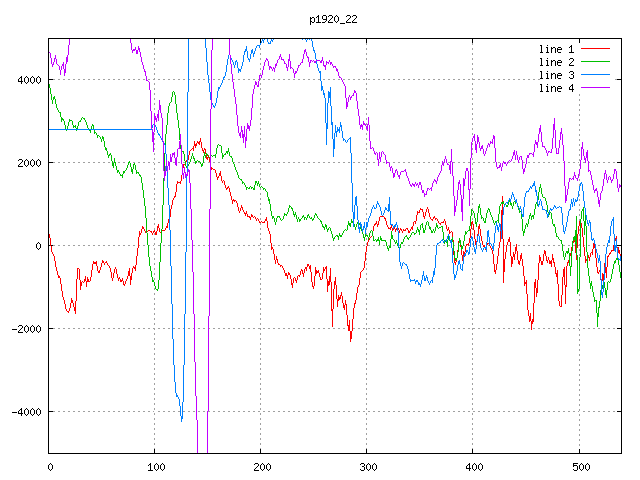Viewport: 640px width, 480px height.
Task: Click the y-axis tick label 4000
Action: (x=28, y=80)
